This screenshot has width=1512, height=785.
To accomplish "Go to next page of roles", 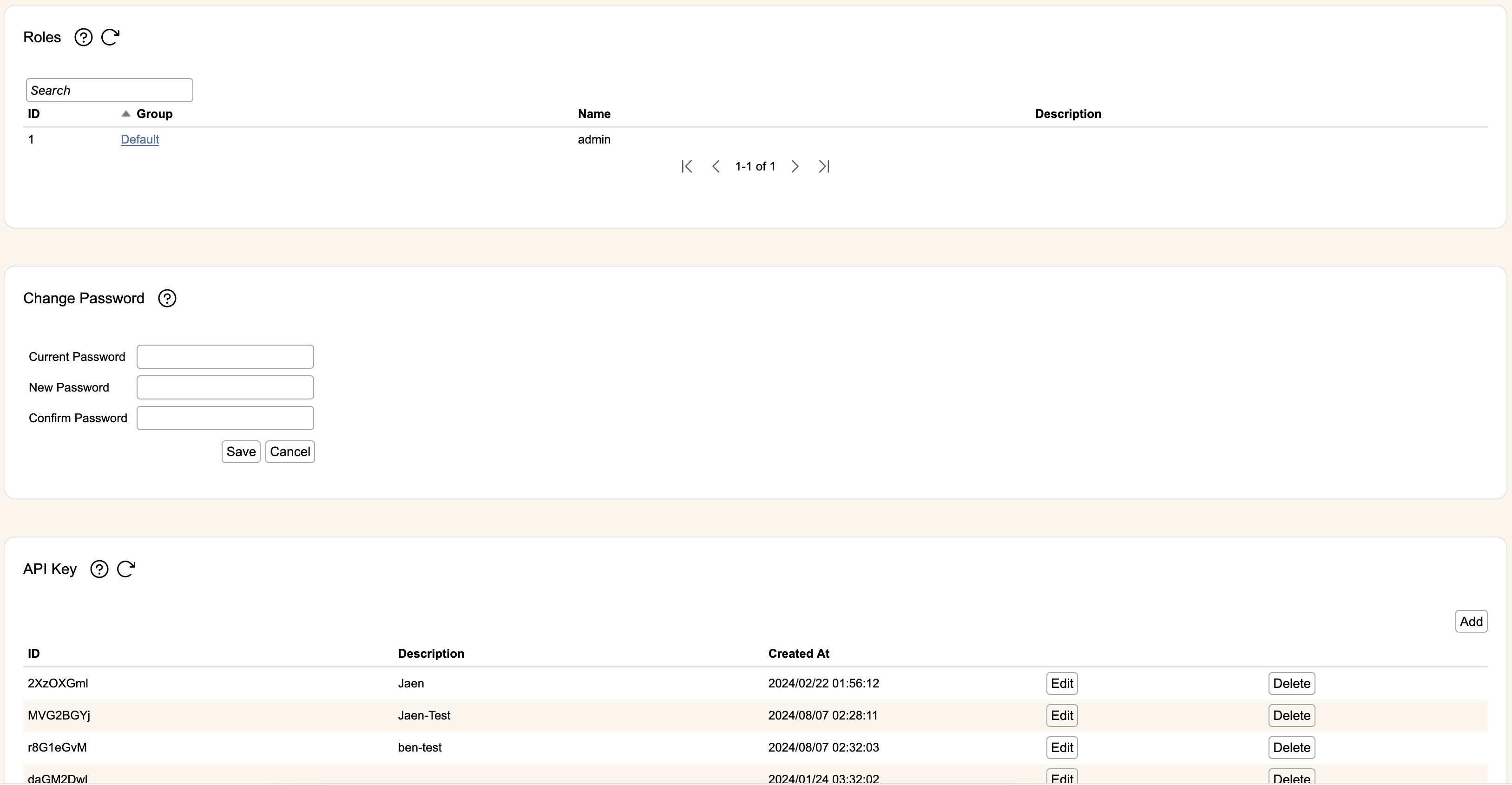I will point(795,167).
